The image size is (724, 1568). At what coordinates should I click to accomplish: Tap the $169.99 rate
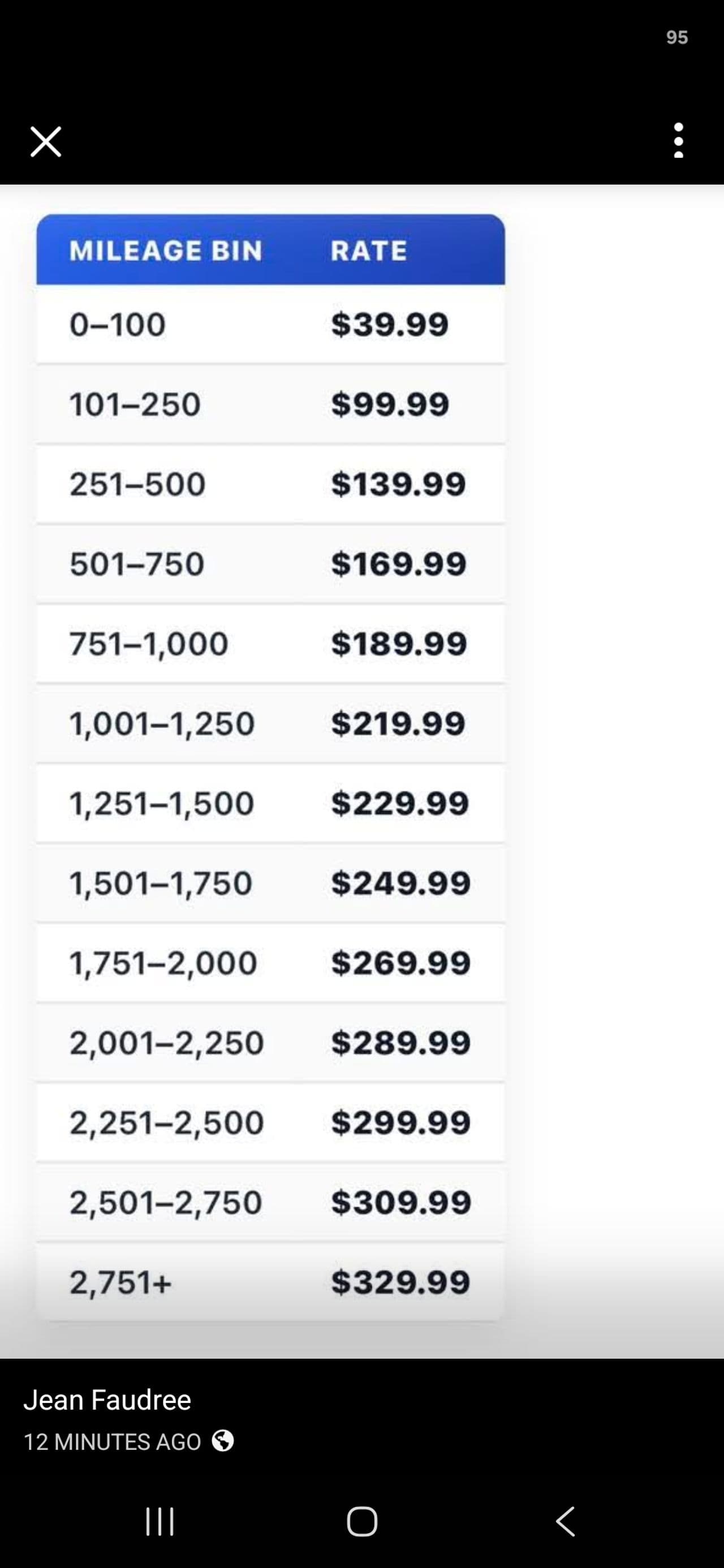click(399, 564)
